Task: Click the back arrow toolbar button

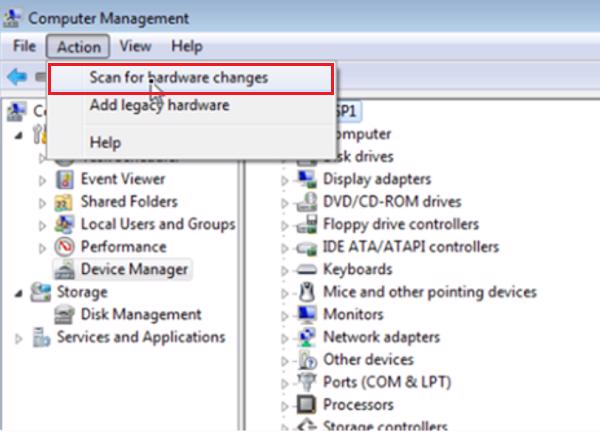Action: pos(16,76)
